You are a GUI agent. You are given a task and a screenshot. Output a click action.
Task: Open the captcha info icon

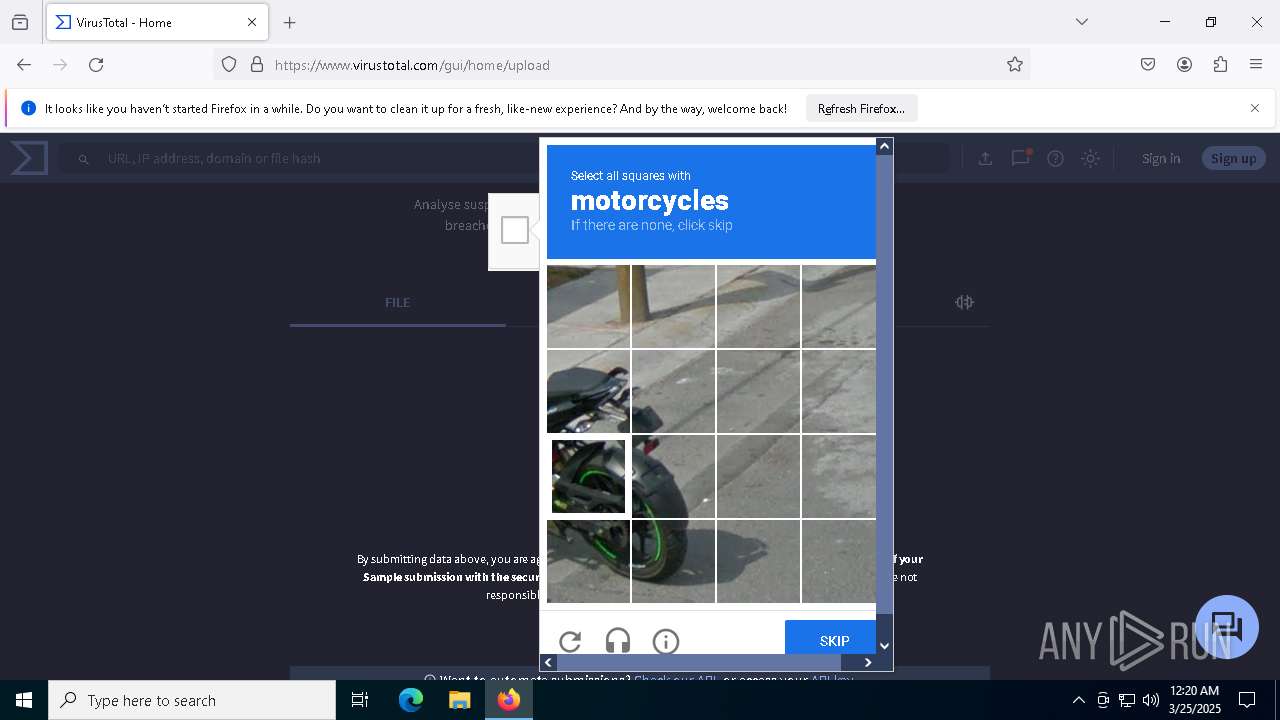pos(666,641)
